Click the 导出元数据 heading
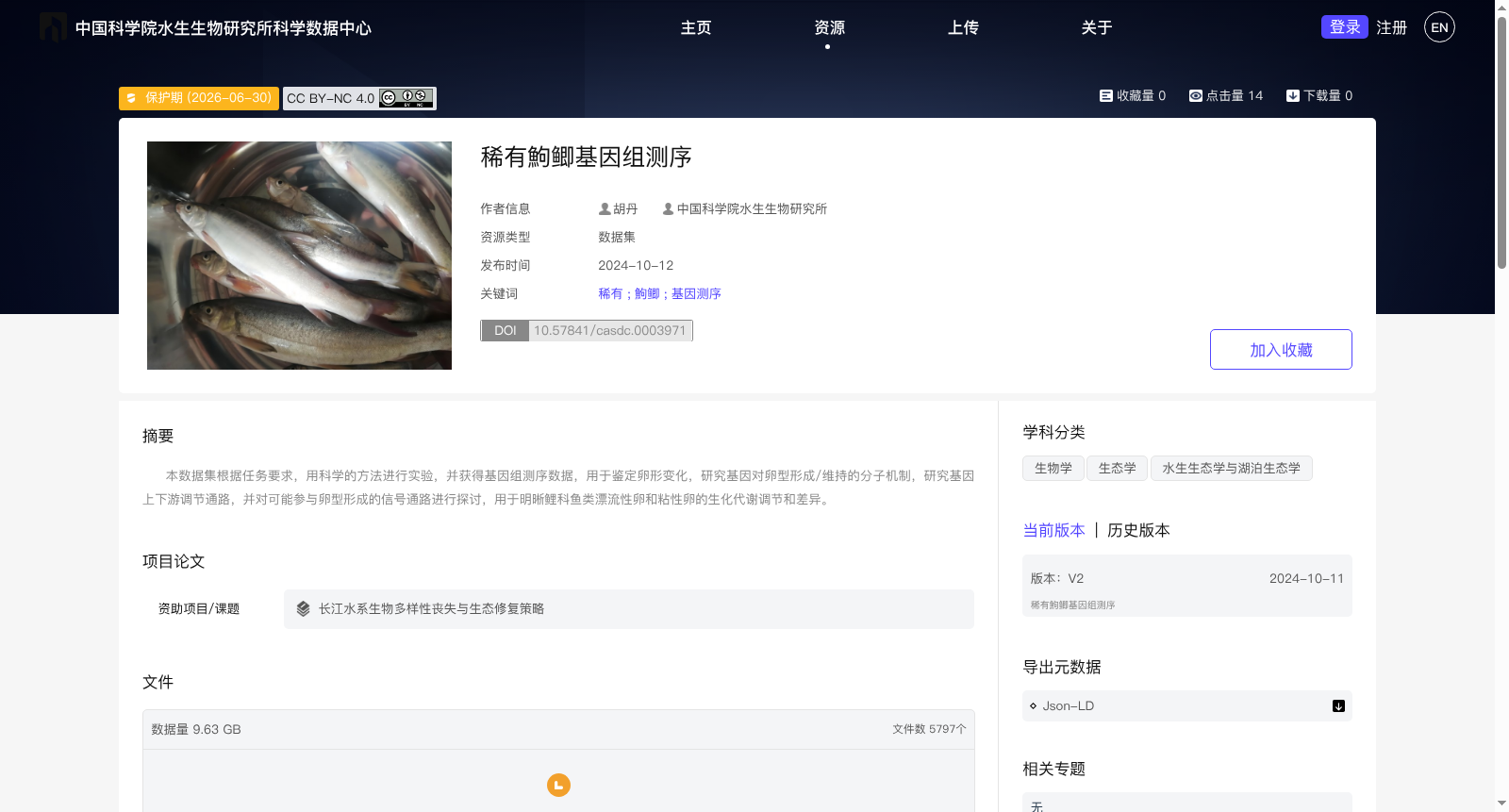The width and height of the screenshot is (1509, 812). tap(1062, 667)
